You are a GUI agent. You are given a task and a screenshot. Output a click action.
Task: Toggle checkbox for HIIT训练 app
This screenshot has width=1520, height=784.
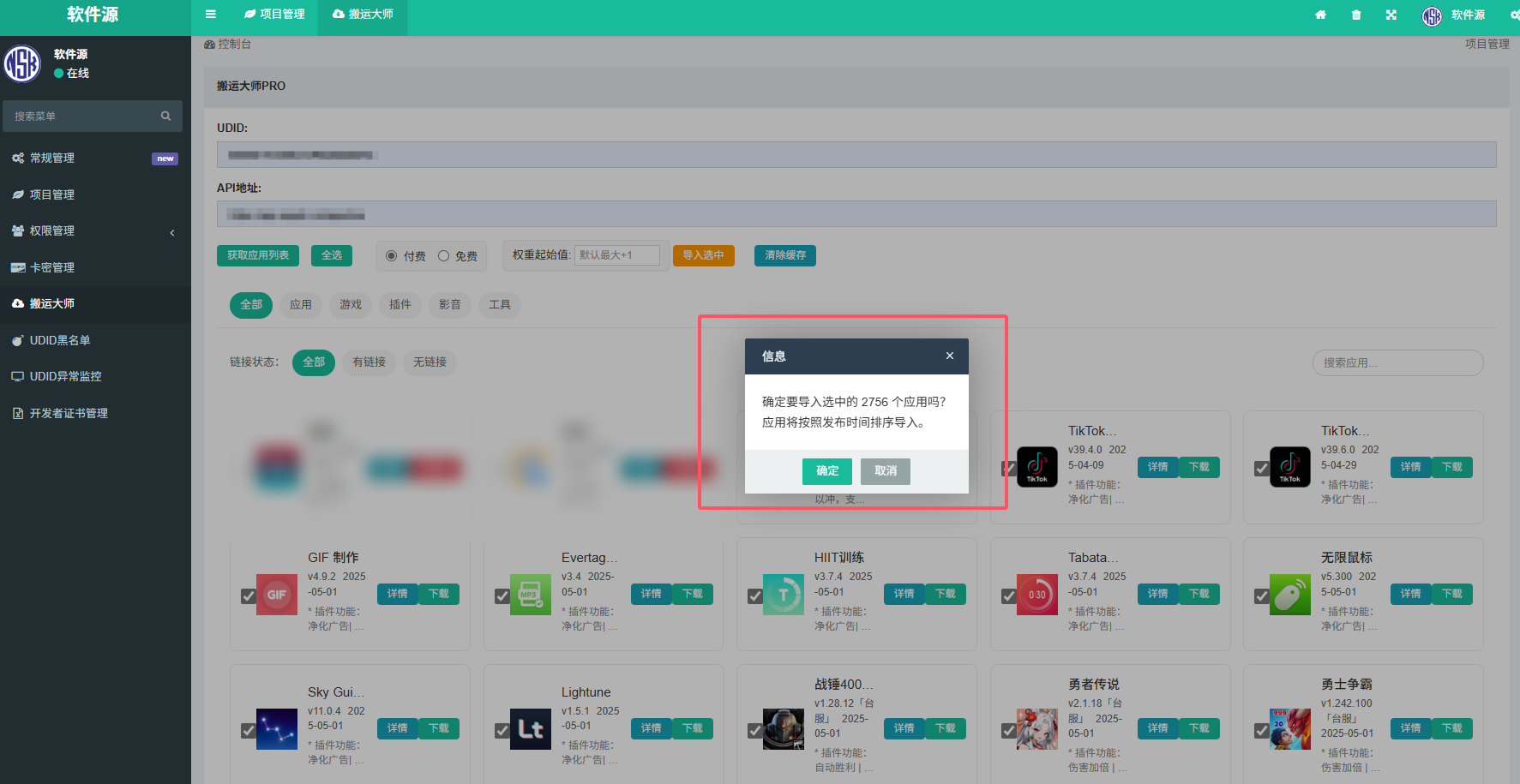(755, 595)
